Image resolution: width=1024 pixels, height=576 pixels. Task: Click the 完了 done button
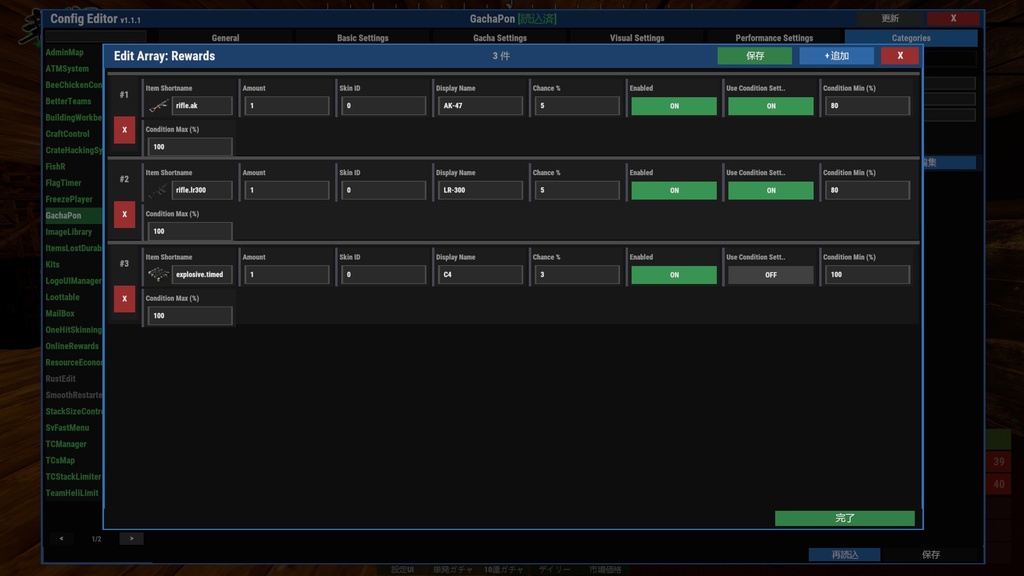tap(844, 518)
